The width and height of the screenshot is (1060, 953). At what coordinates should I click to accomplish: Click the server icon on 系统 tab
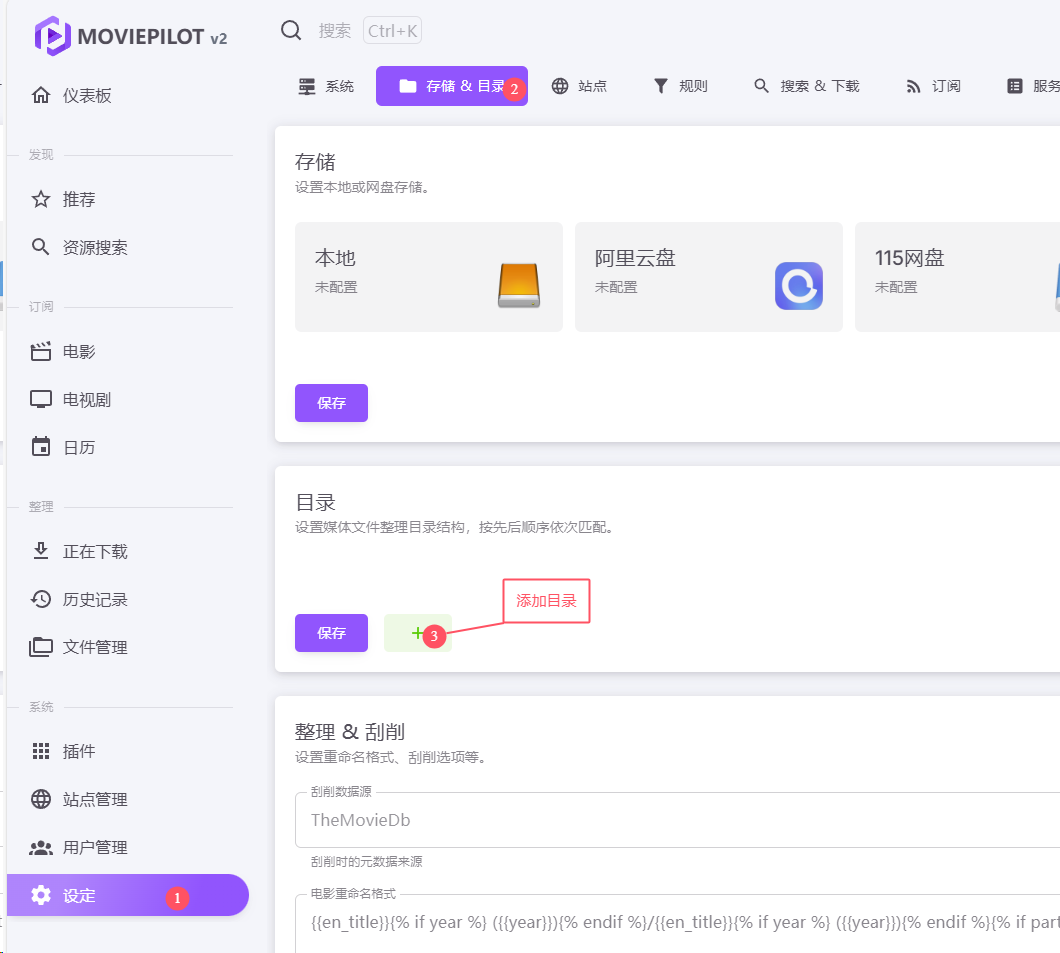click(x=307, y=86)
